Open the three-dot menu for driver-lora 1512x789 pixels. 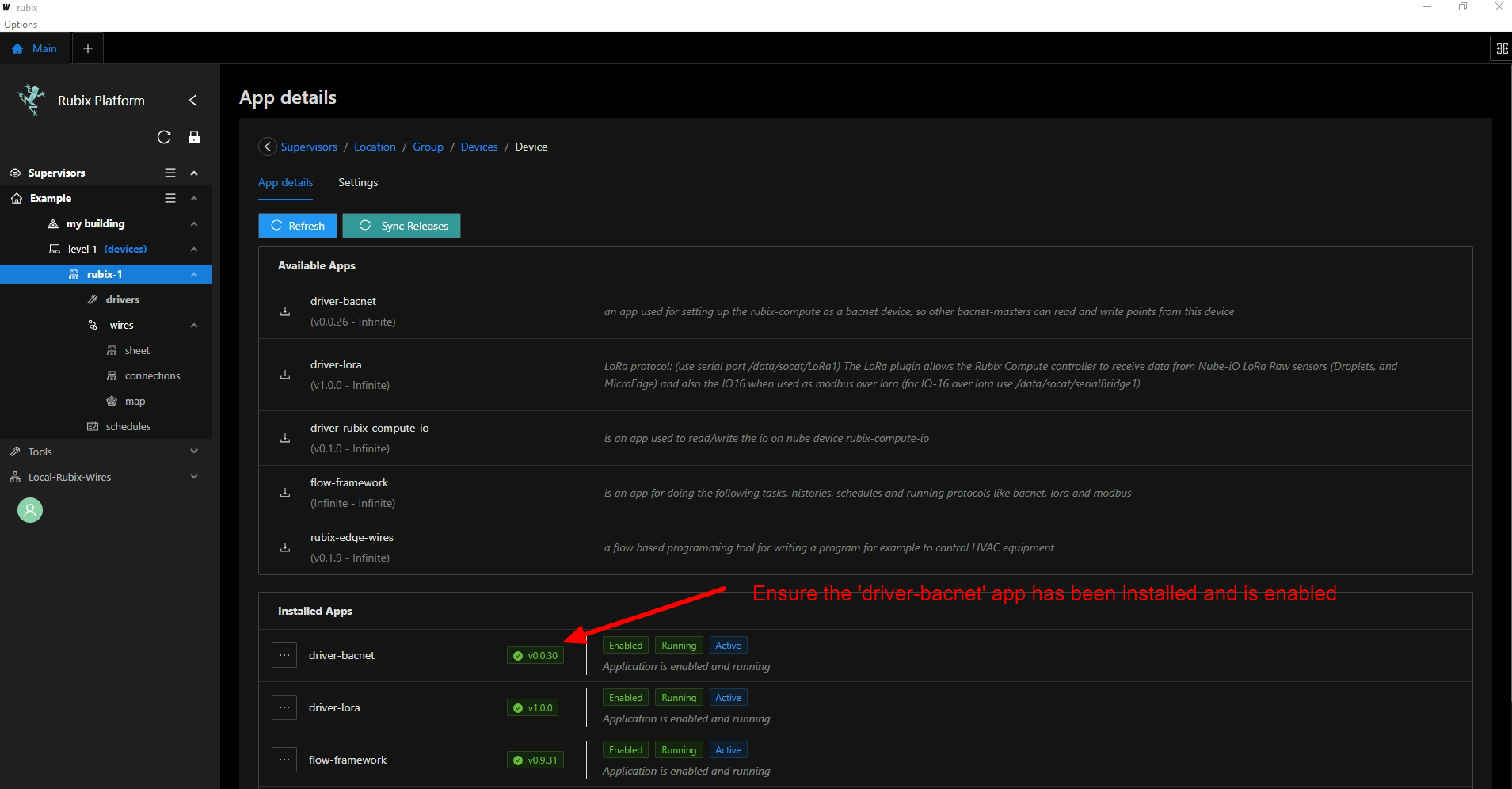(x=284, y=707)
